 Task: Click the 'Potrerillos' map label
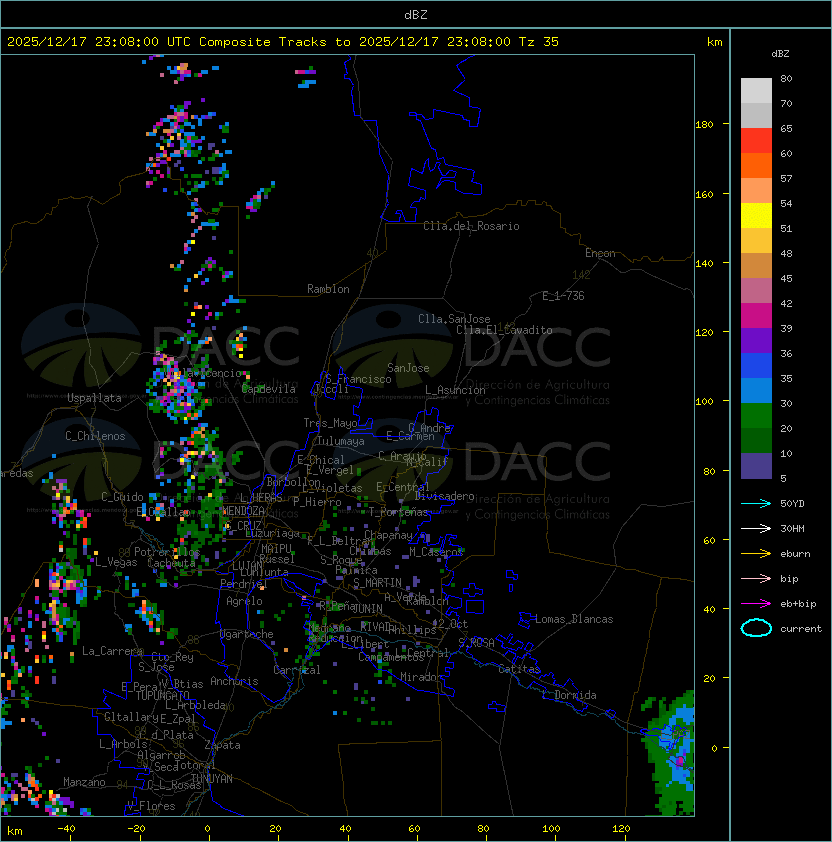[167, 552]
